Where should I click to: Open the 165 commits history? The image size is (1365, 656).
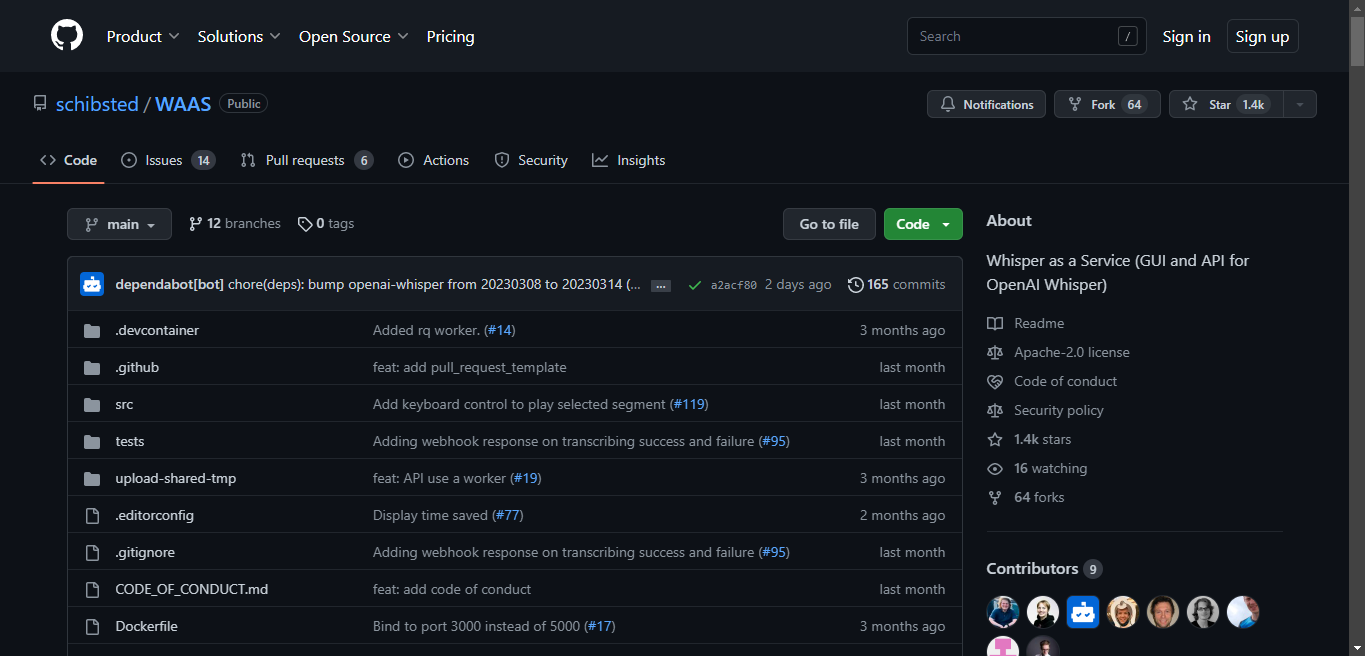pyautogui.click(x=896, y=285)
